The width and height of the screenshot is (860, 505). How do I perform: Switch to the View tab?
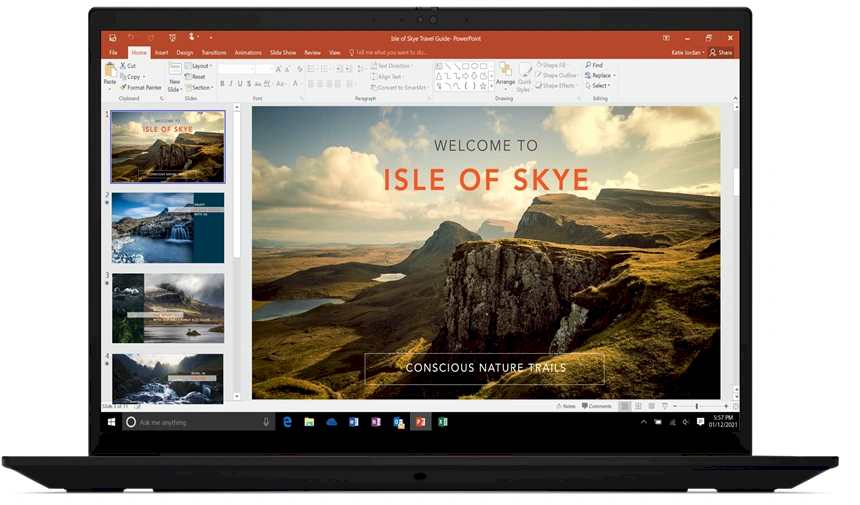point(335,53)
